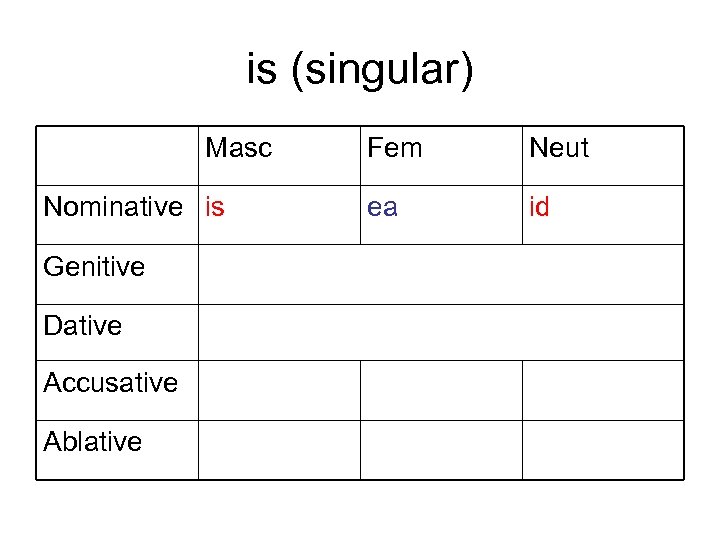Click the empty merged Dative cell
The image size is (720, 540).
pyautogui.click(x=440, y=332)
